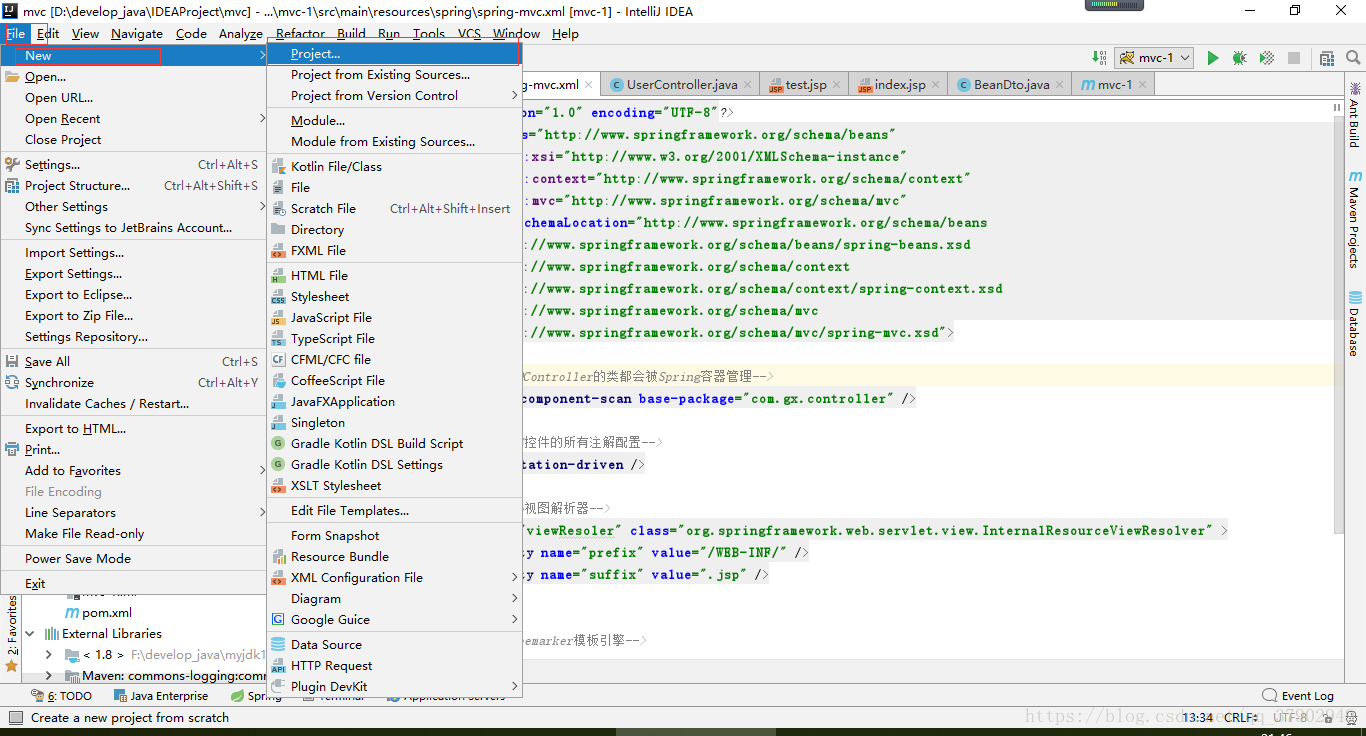Open the Navigate menu
The image size is (1366, 736).
tap(137, 33)
